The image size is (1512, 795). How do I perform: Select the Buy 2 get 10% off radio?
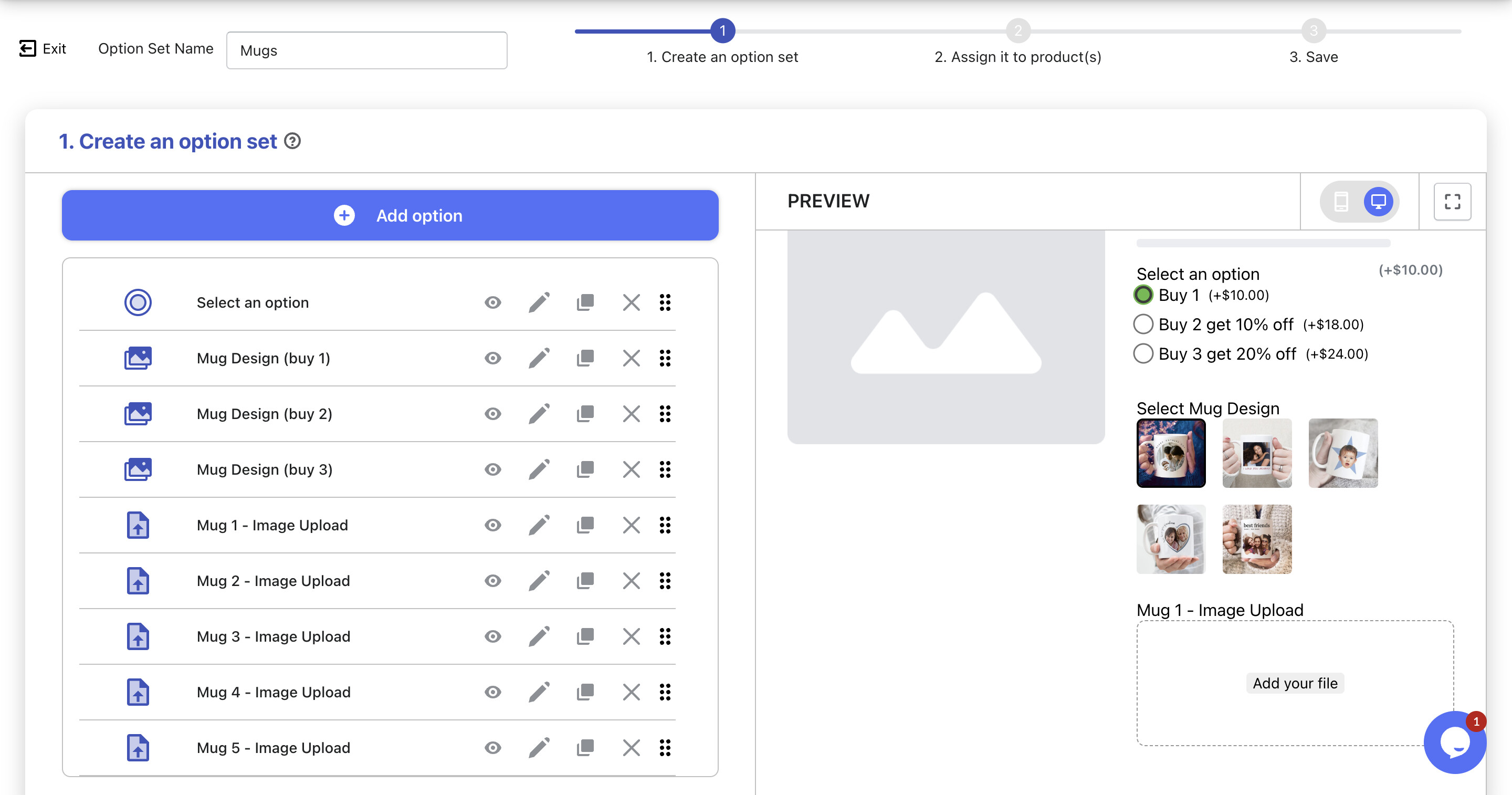point(1143,324)
